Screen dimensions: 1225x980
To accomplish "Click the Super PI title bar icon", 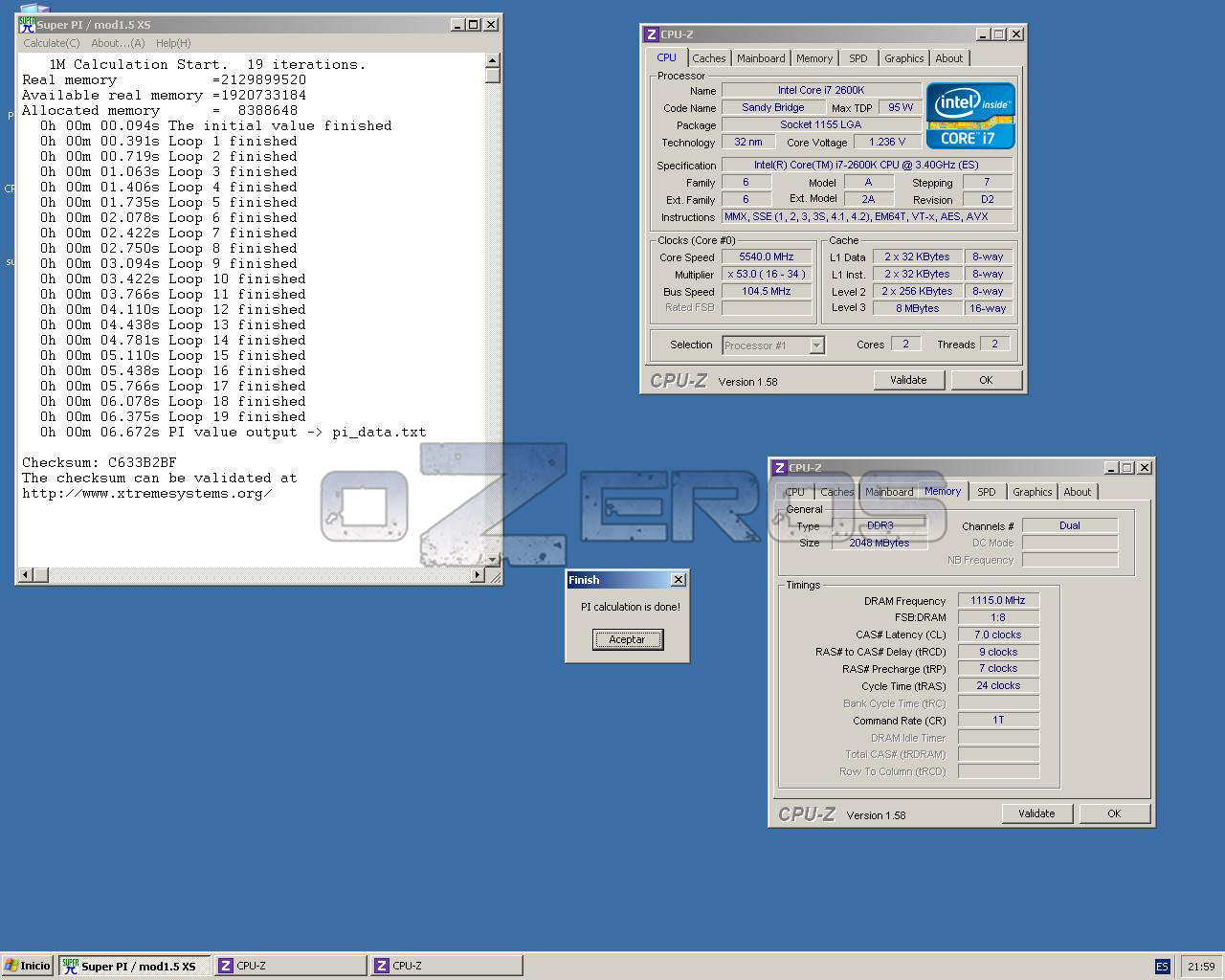I will pyautogui.click(x=27, y=25).
